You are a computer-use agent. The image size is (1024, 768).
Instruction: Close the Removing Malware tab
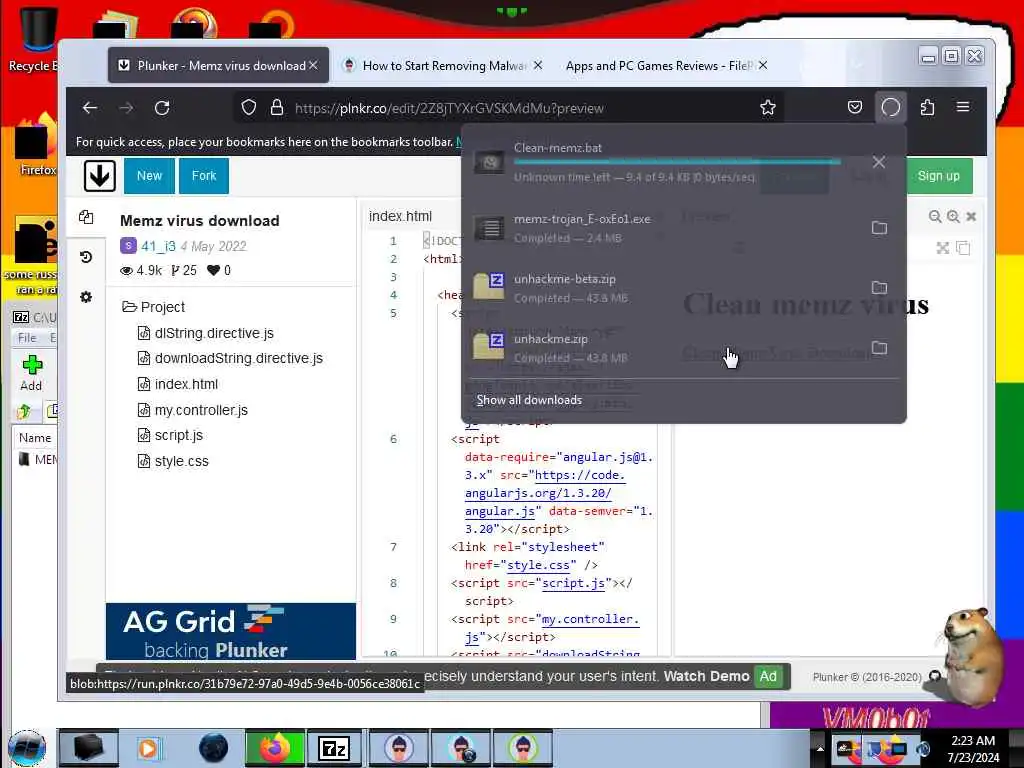coord(537,65)
